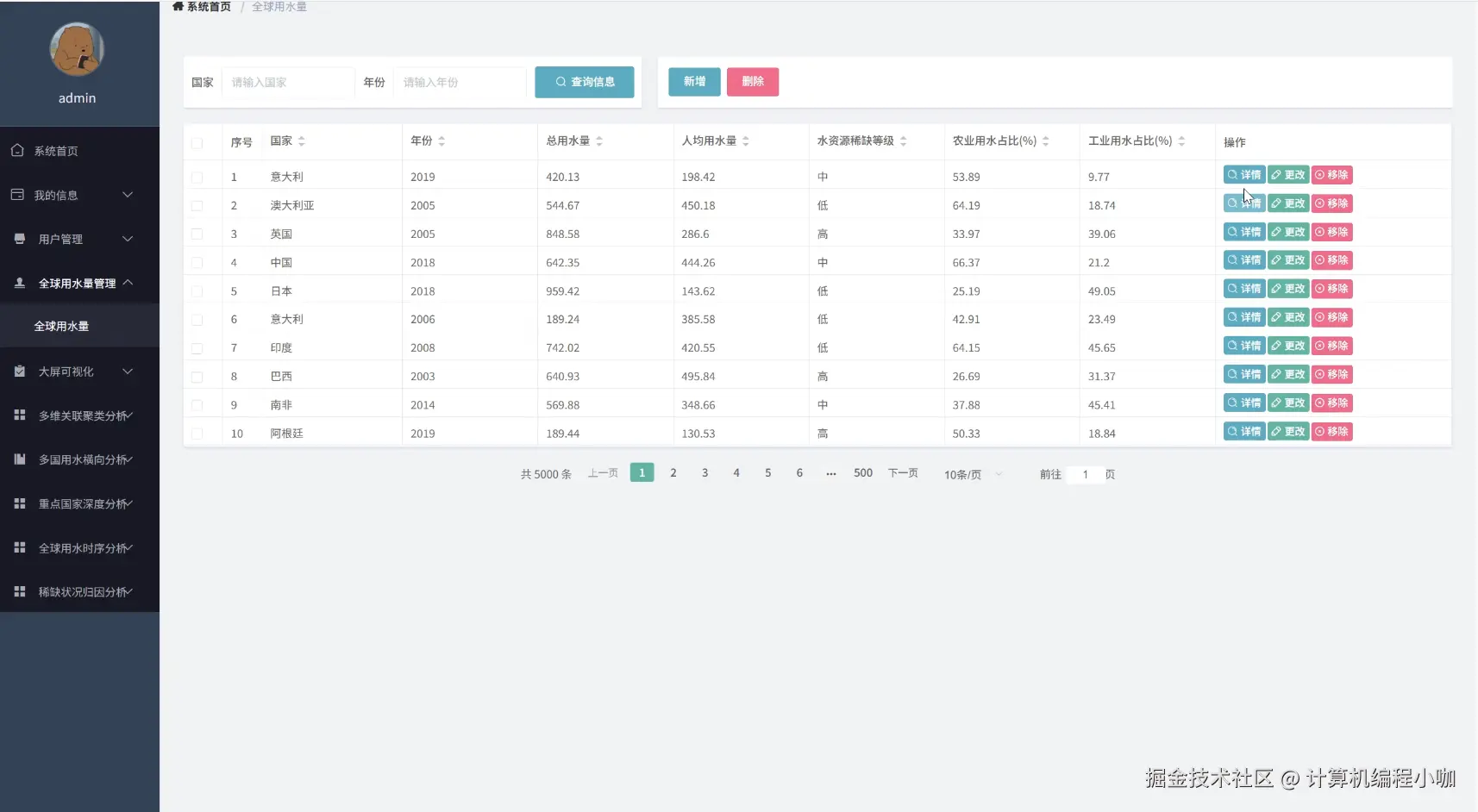The image size is (1478, 812).
Task: Sort by 年份 column arrows
Action: pyautogui.click(x=442, y=141)
